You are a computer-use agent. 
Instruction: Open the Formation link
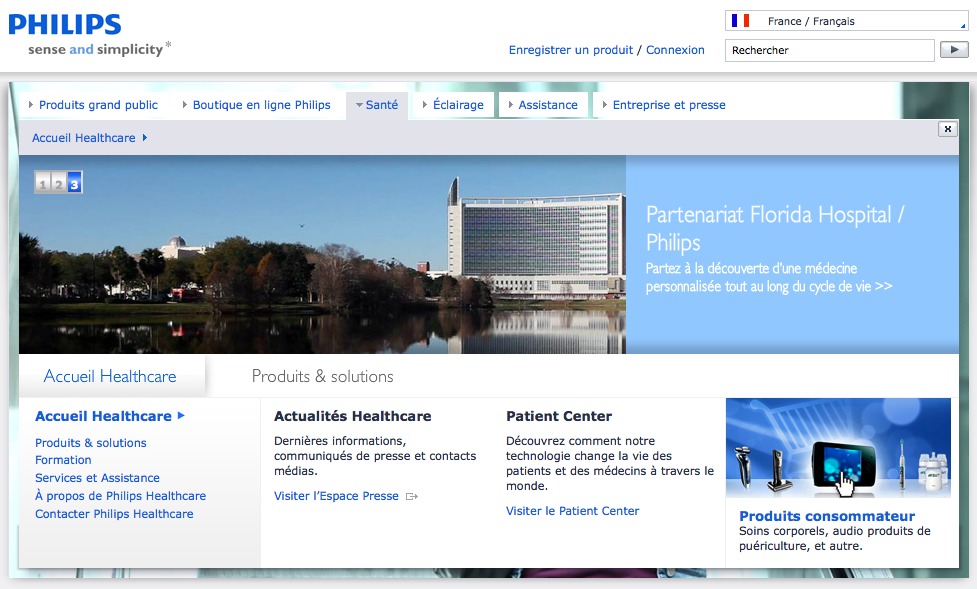(x=63, y=460)
